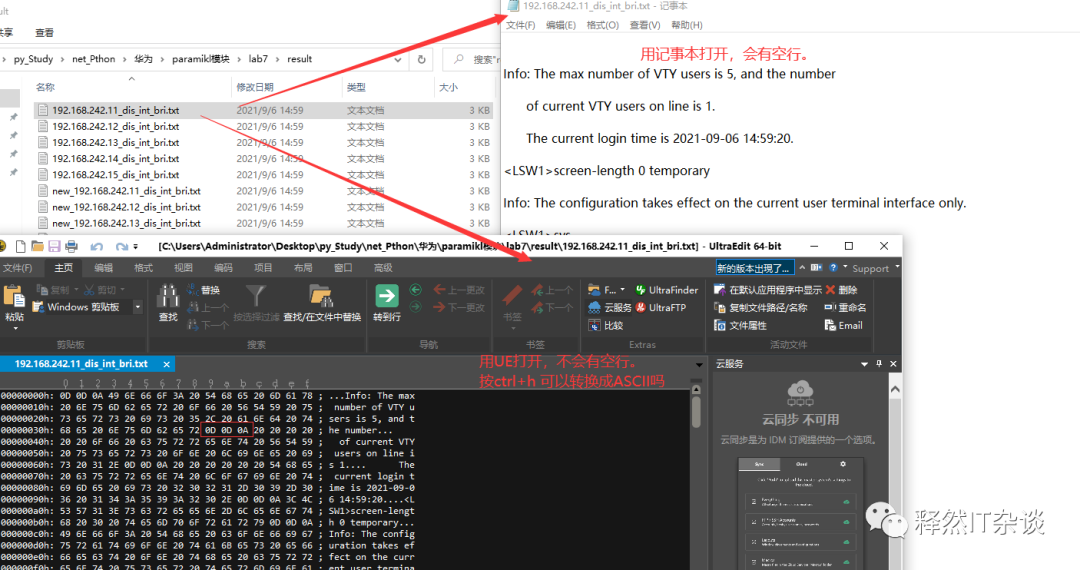Switch to the Edit (编辑) ribbon tab
Viewport: 1080px width, 570px height.
[103, 268]
